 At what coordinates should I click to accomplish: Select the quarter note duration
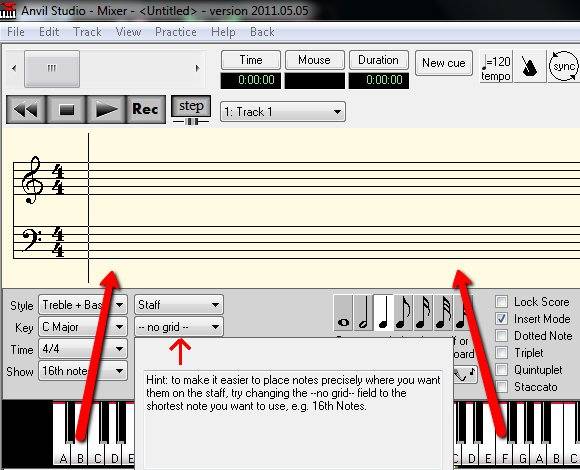point(383,313)
